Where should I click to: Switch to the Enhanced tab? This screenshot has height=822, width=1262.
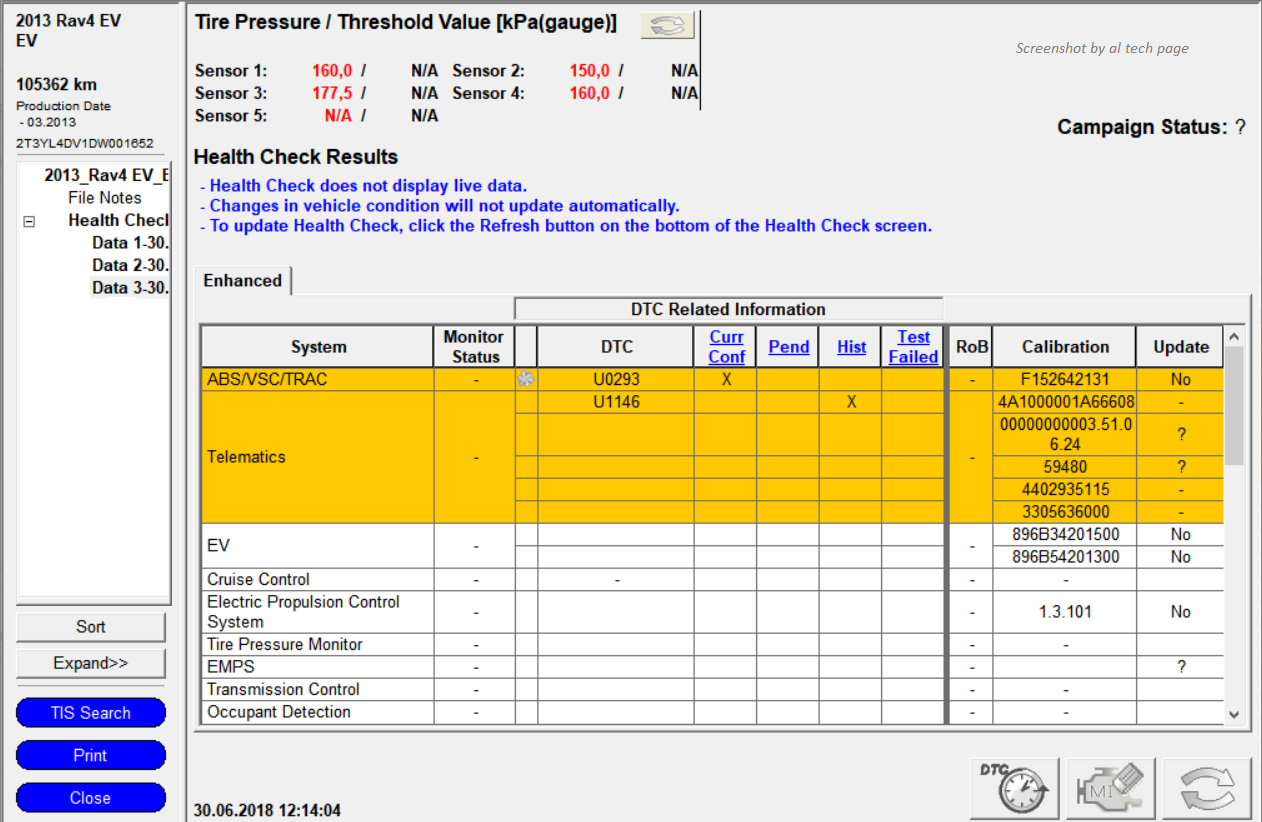pyautogui.click(x=243, y=281)
